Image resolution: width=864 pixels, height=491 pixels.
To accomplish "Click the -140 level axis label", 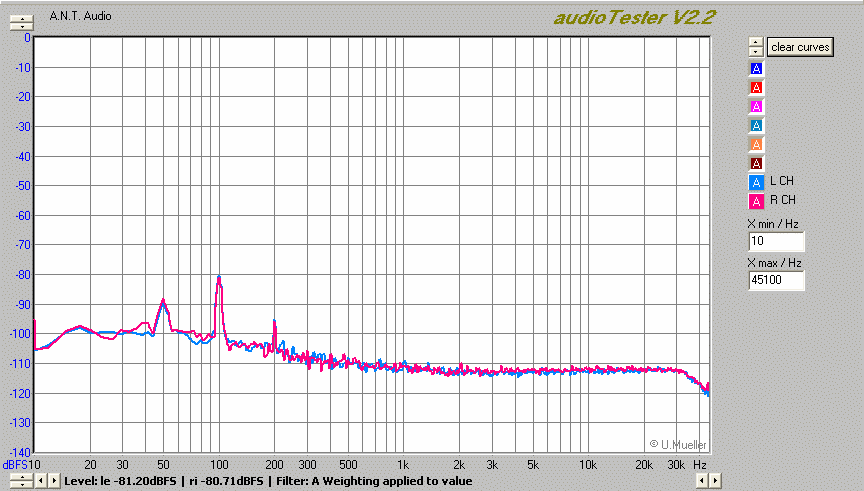I will (21, 452).
